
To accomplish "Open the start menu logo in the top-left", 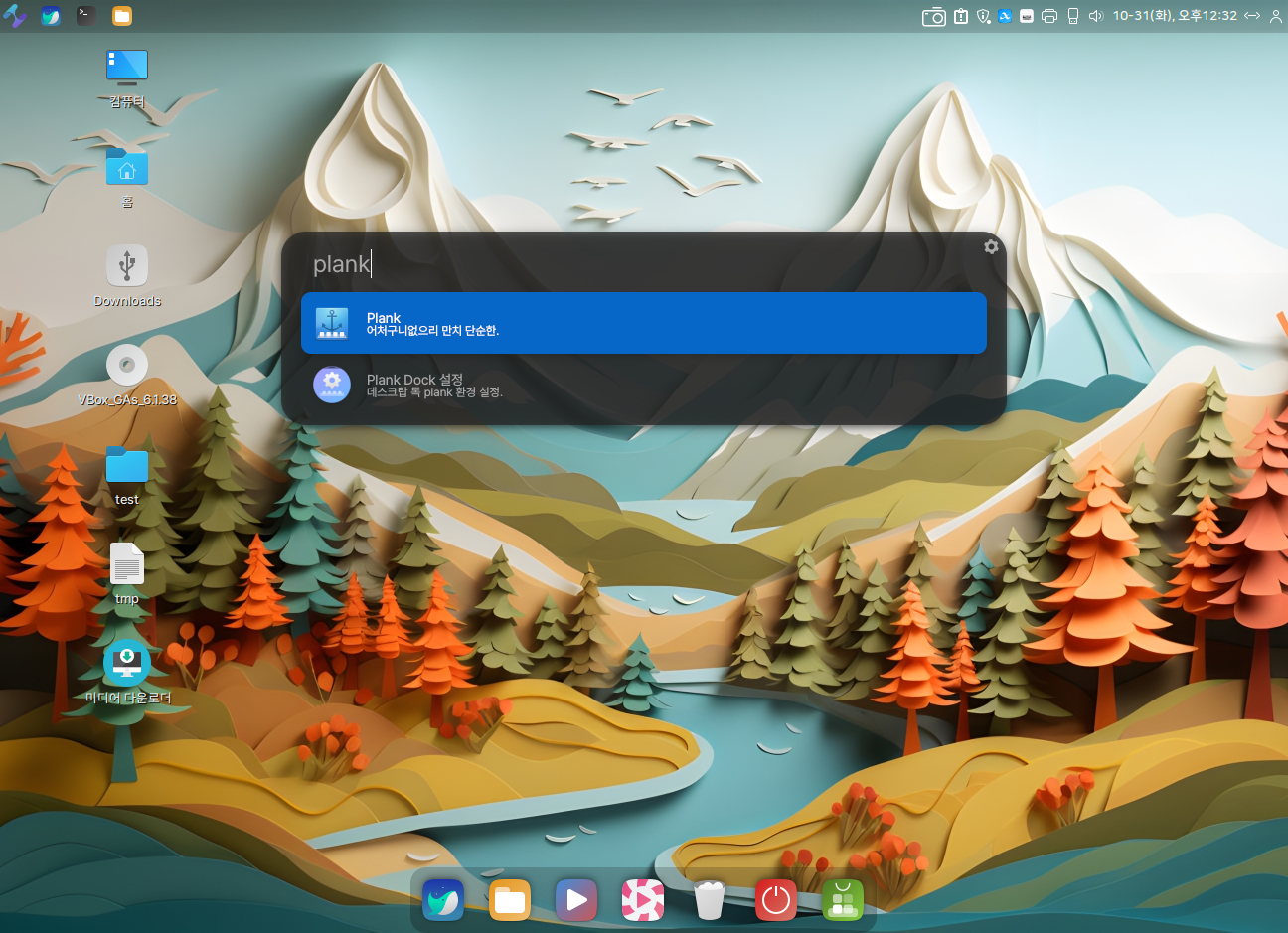I will tap(15, 16).
